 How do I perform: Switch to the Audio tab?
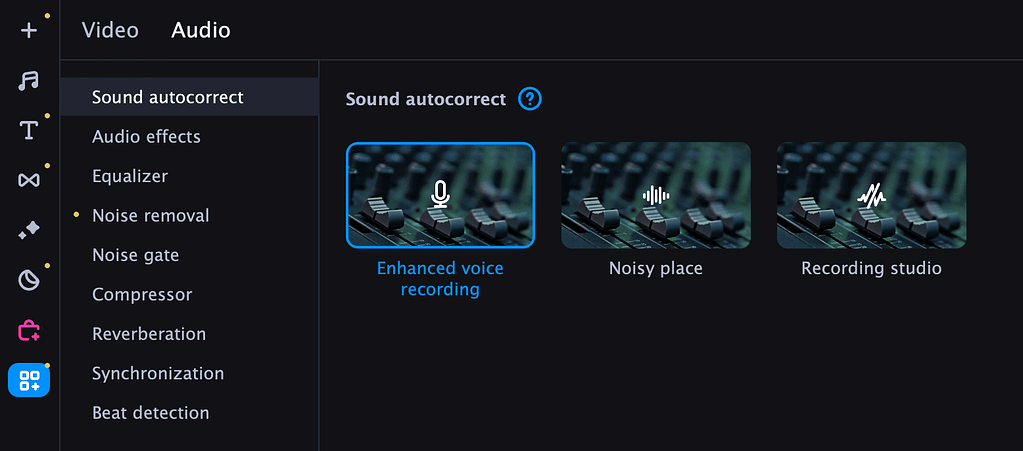tap(201, 30)
